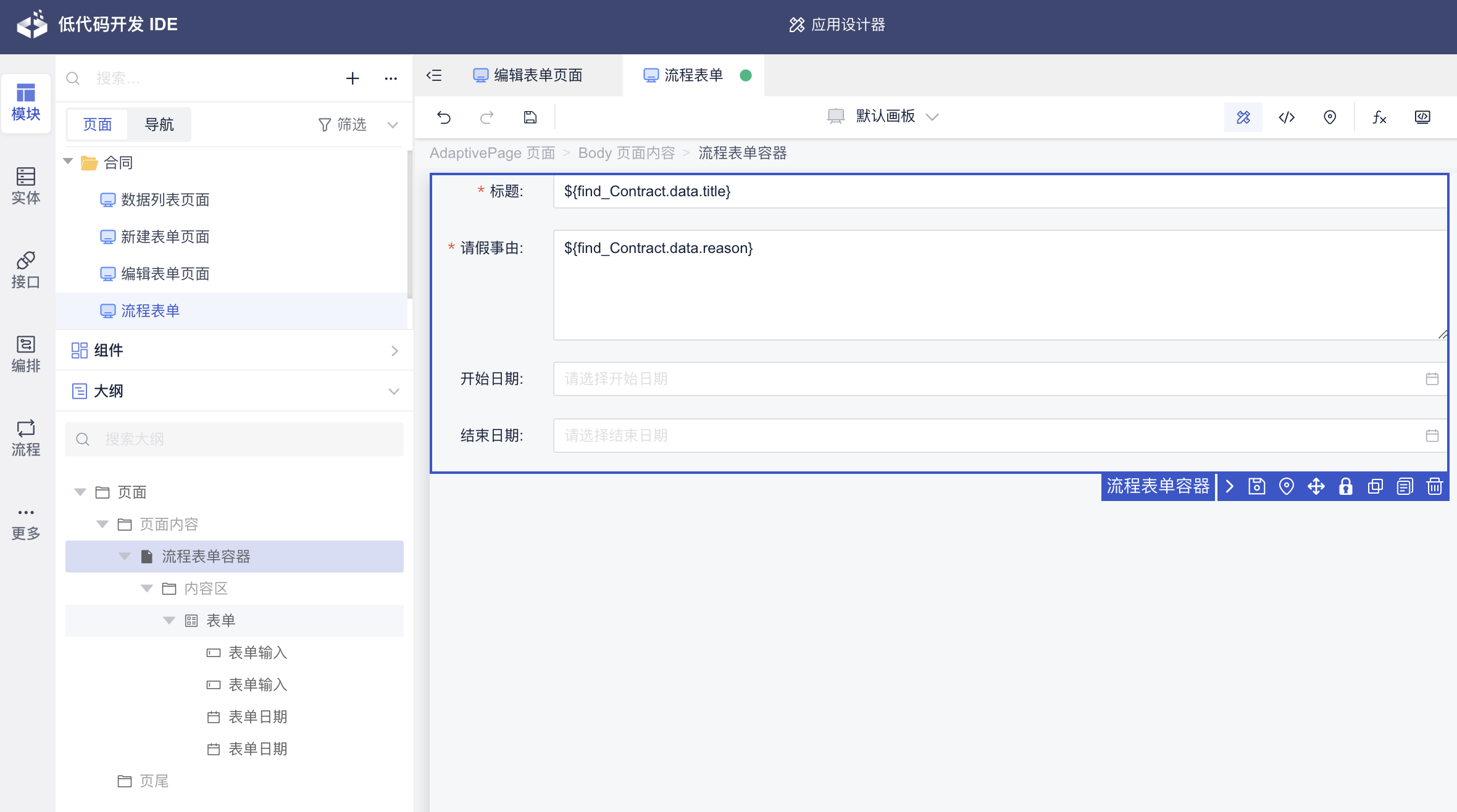Collapse the left panel toggle icon
The width and height of the screenshot is (1457, 812).
pyautogui.click(x=435, y=75)
